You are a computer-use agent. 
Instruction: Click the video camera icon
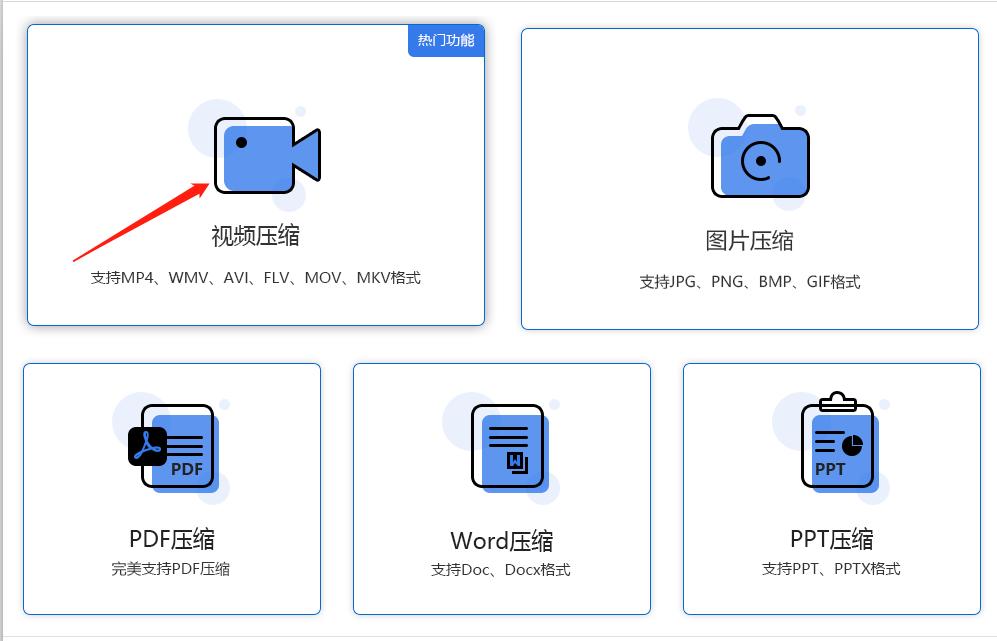pyautogui.click(x=267, y=155)
